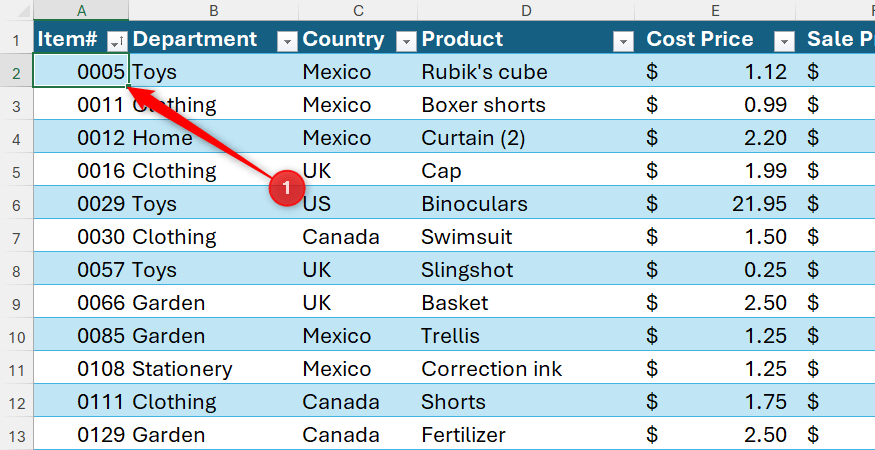Click the red numbered 1 marker
This screenshot has height=450, width=875.
tap(286, 188)
